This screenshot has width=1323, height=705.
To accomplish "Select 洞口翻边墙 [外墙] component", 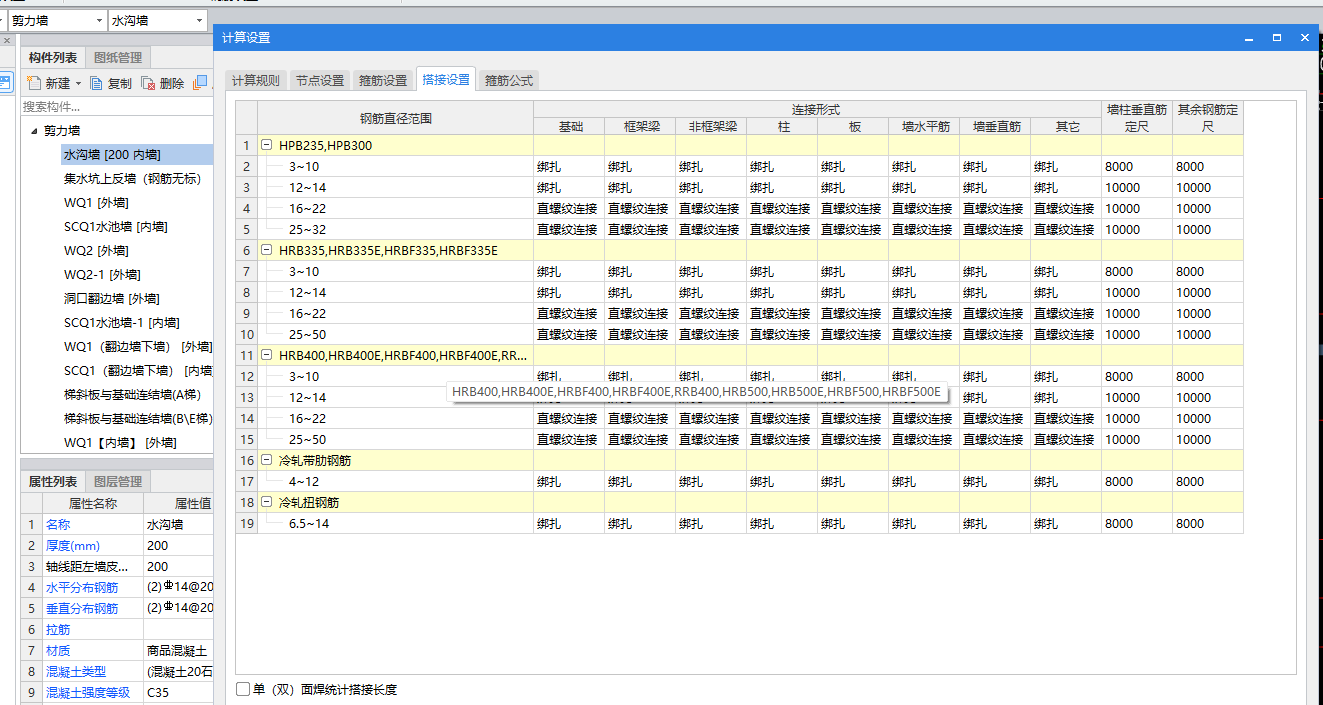I will coord(111,299).
